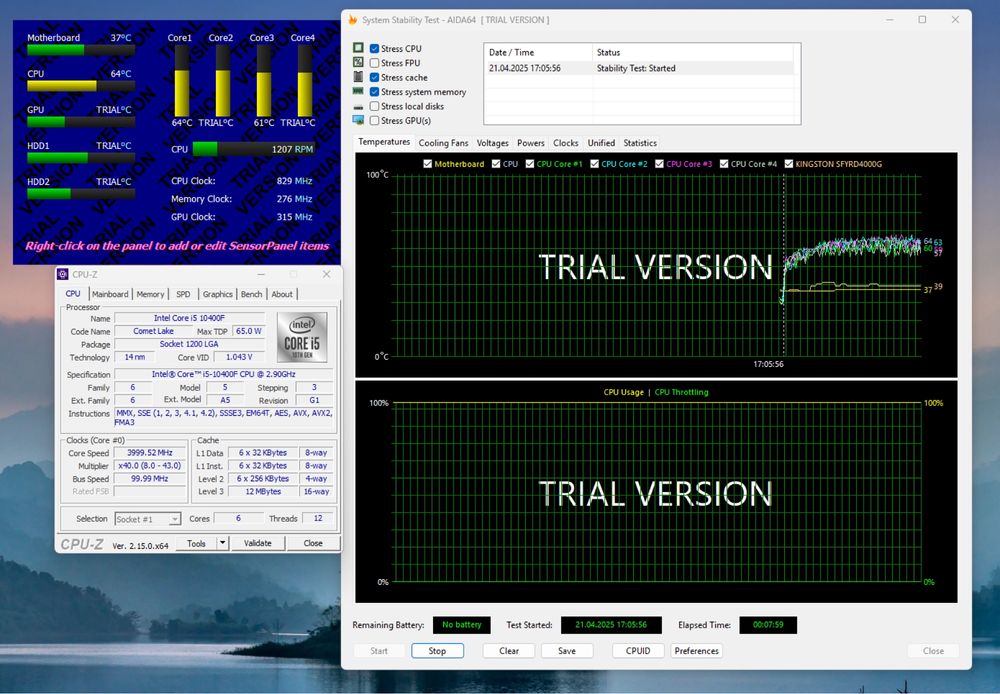
Task: Toggle CPU Core #4 graph checkbox
Action: click(724, 164)
